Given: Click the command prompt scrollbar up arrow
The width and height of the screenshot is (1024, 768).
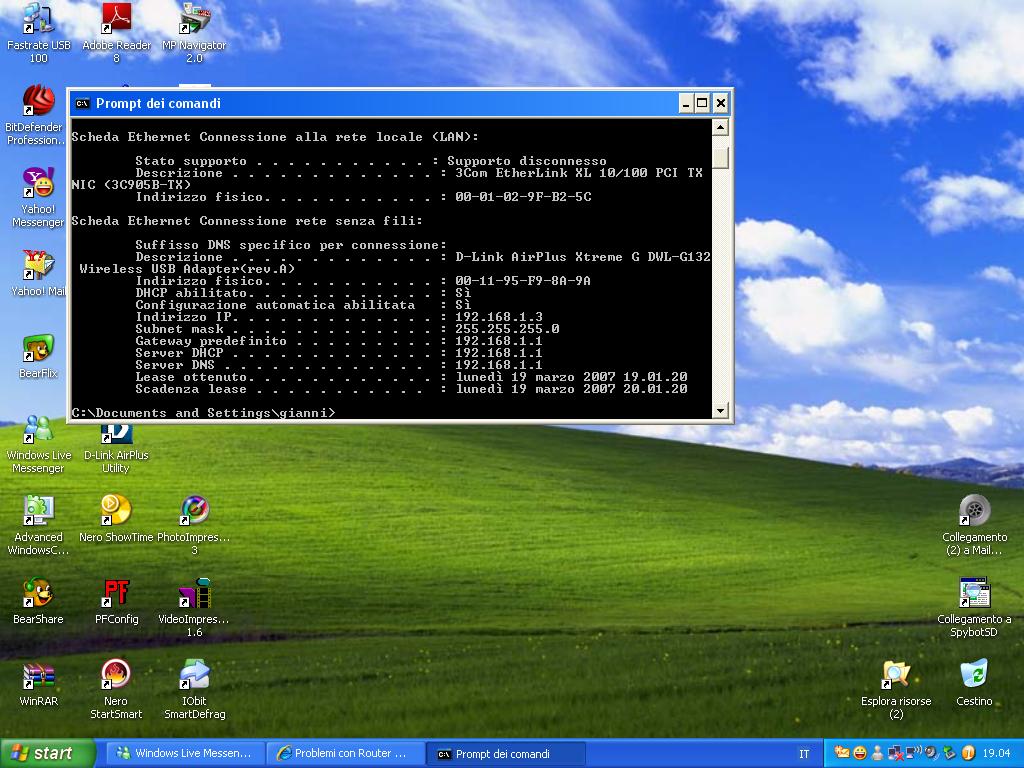Looking at the screenshot, I should click(720, 127).
